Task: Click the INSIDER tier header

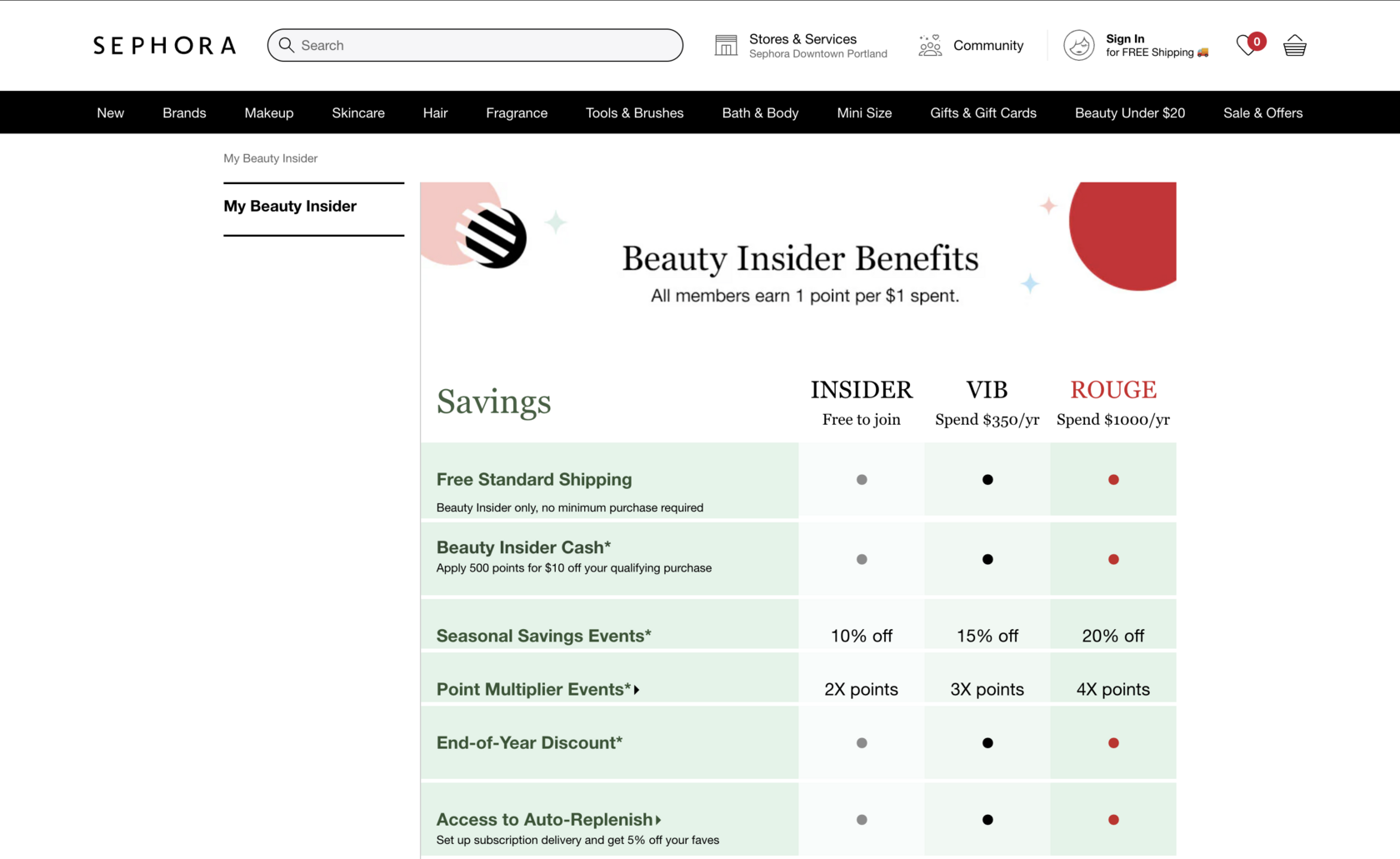Action: 862,389
